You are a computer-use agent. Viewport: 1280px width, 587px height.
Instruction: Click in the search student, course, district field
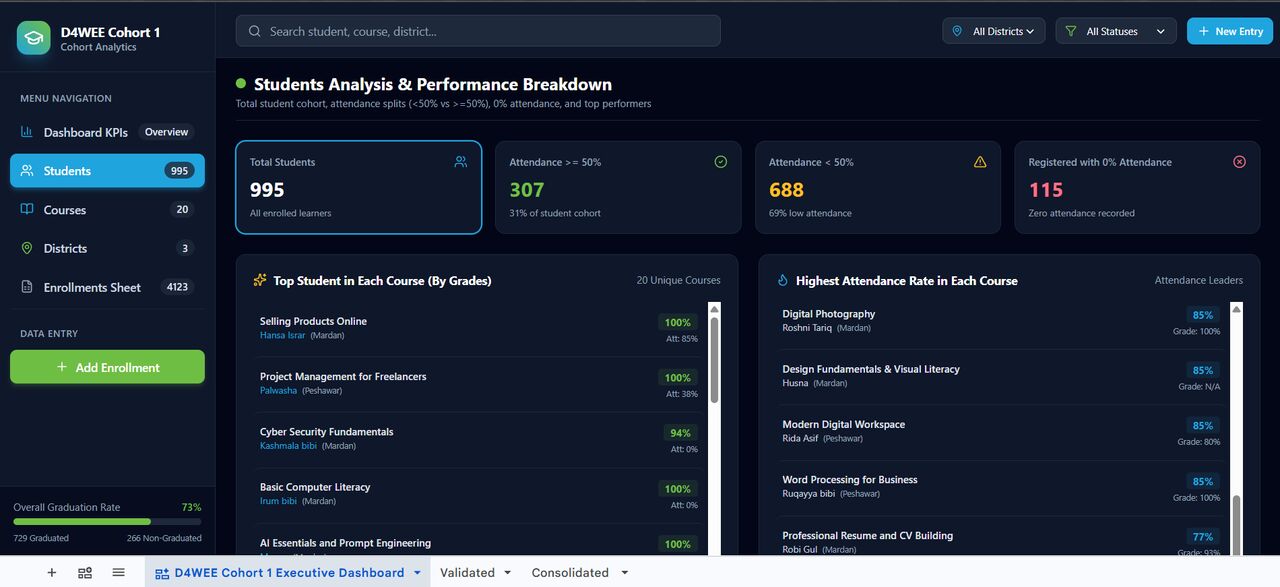pyautogui.click(x=478, y=31)
